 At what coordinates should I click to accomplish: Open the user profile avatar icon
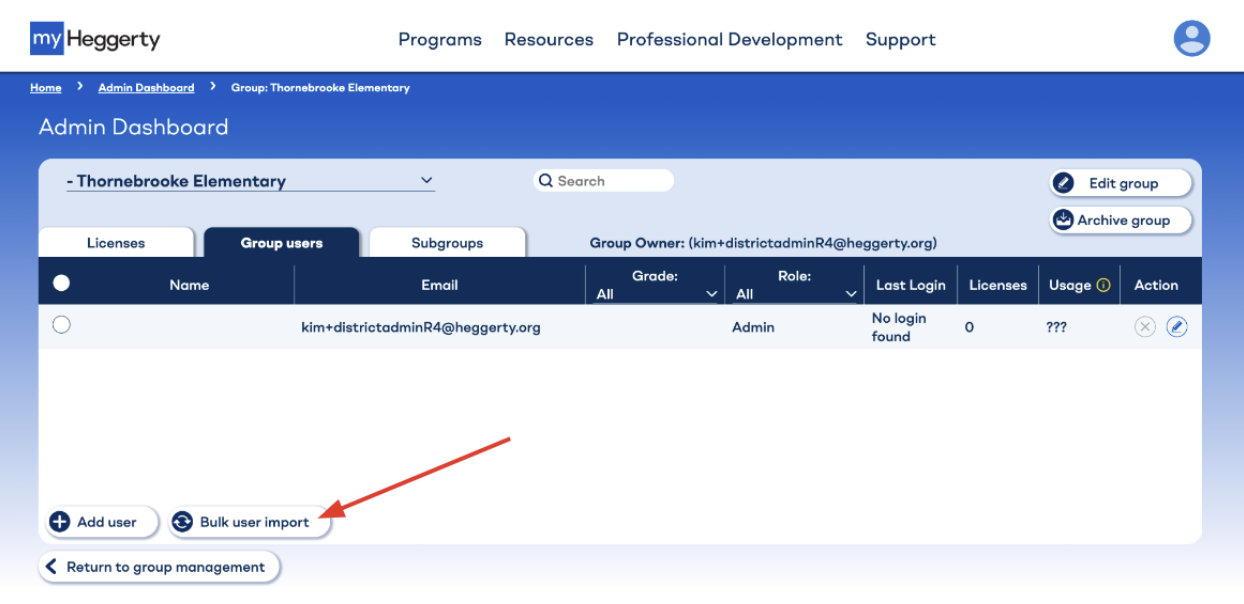[x=1191, y=39]
